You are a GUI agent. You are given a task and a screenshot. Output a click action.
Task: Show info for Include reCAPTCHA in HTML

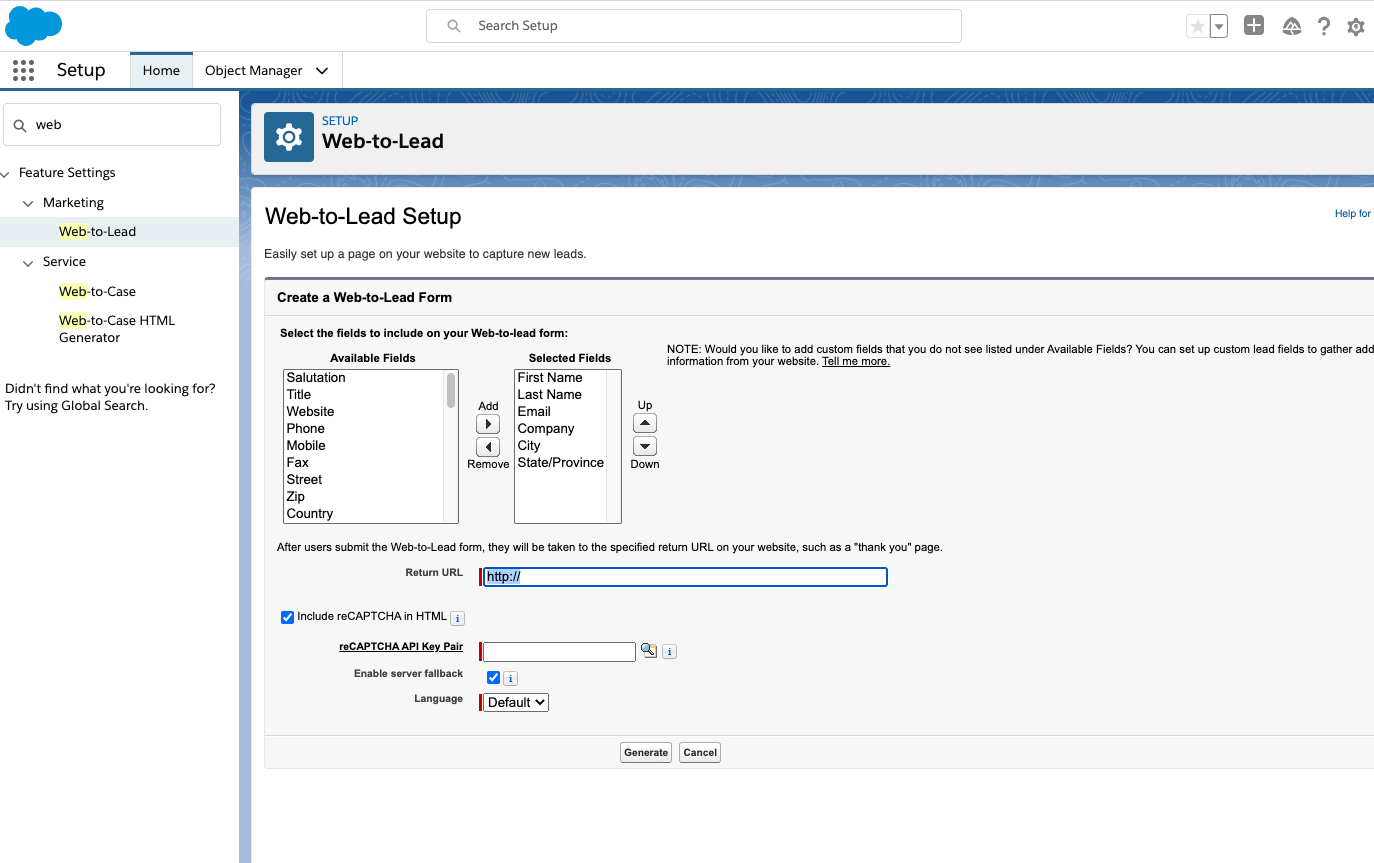click(457, 618)
